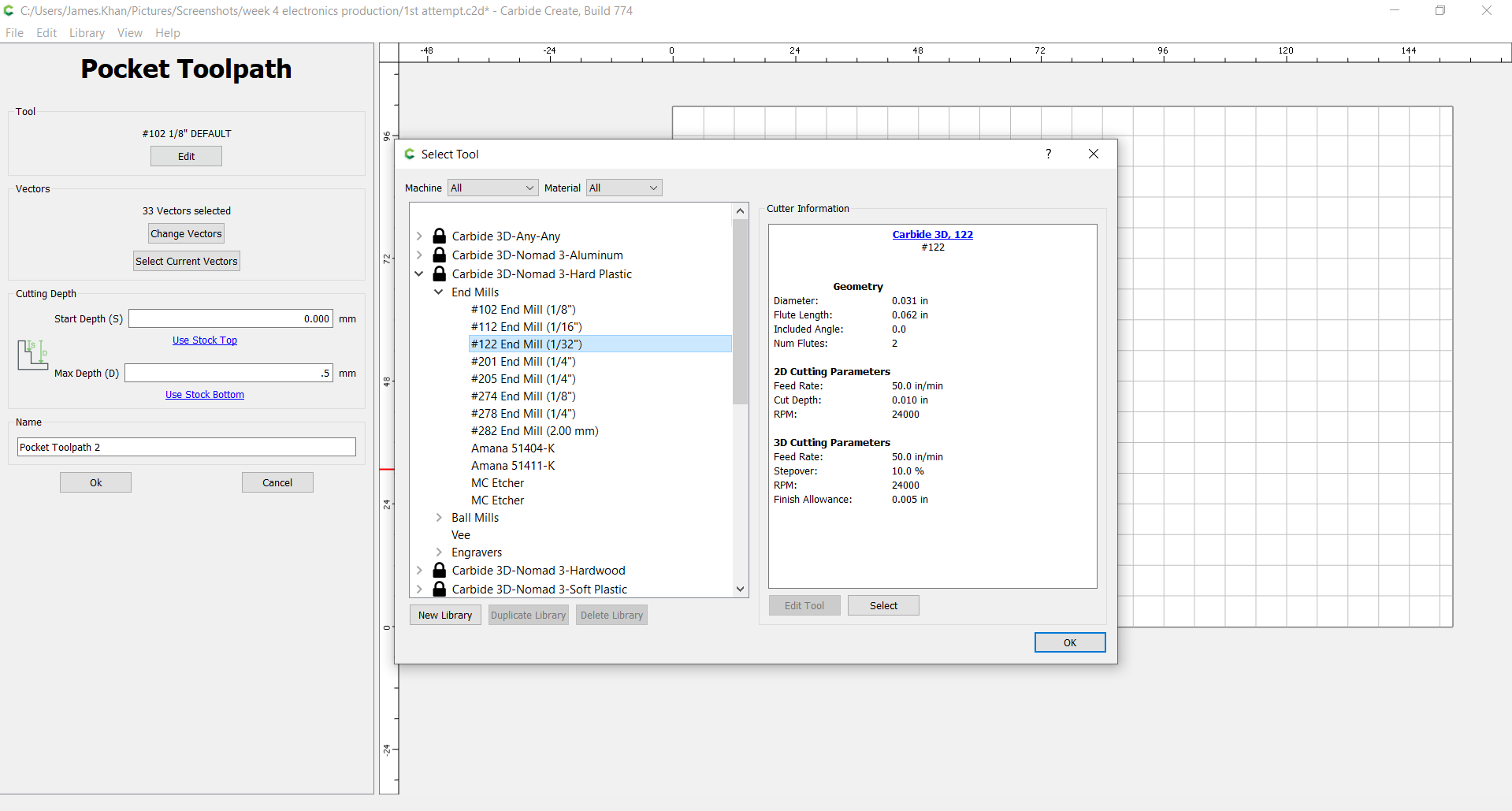The width and height of the screenshot is (1512, 811).
Task: Expand the Engravers group
Action: pyautogui.click(x=439, y=552)
